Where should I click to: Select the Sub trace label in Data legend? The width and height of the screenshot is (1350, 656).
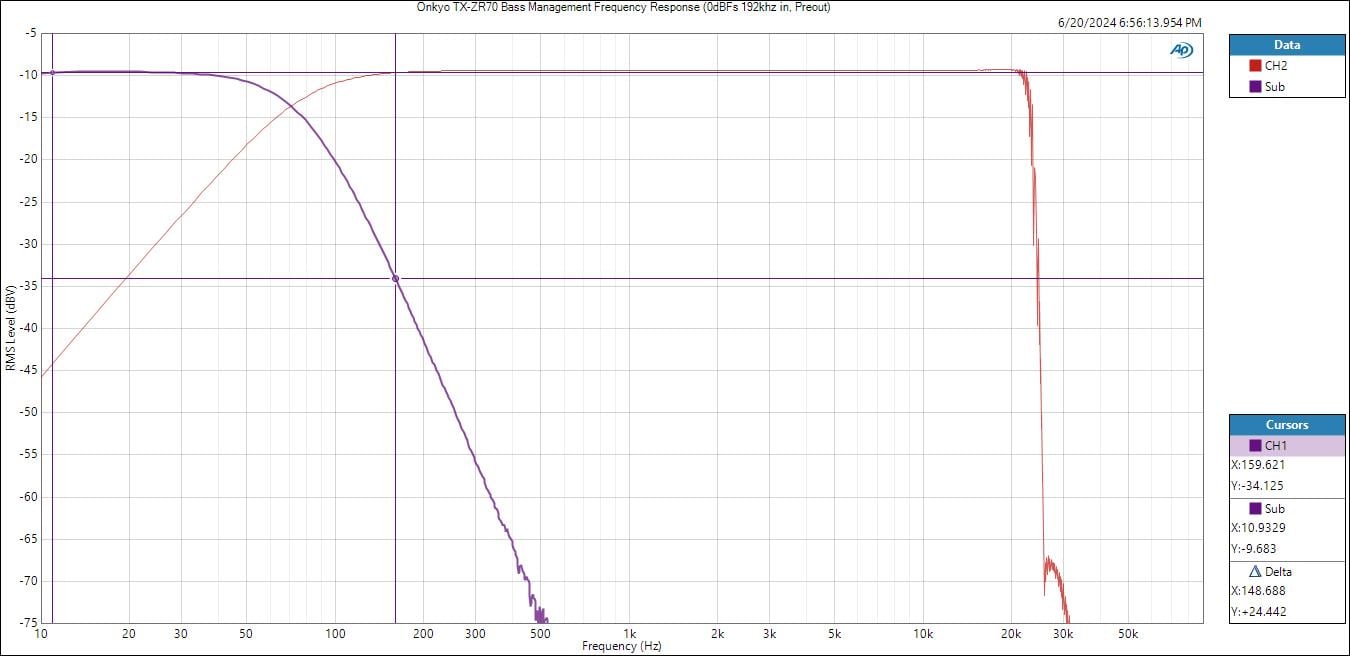click(1275, 87)
